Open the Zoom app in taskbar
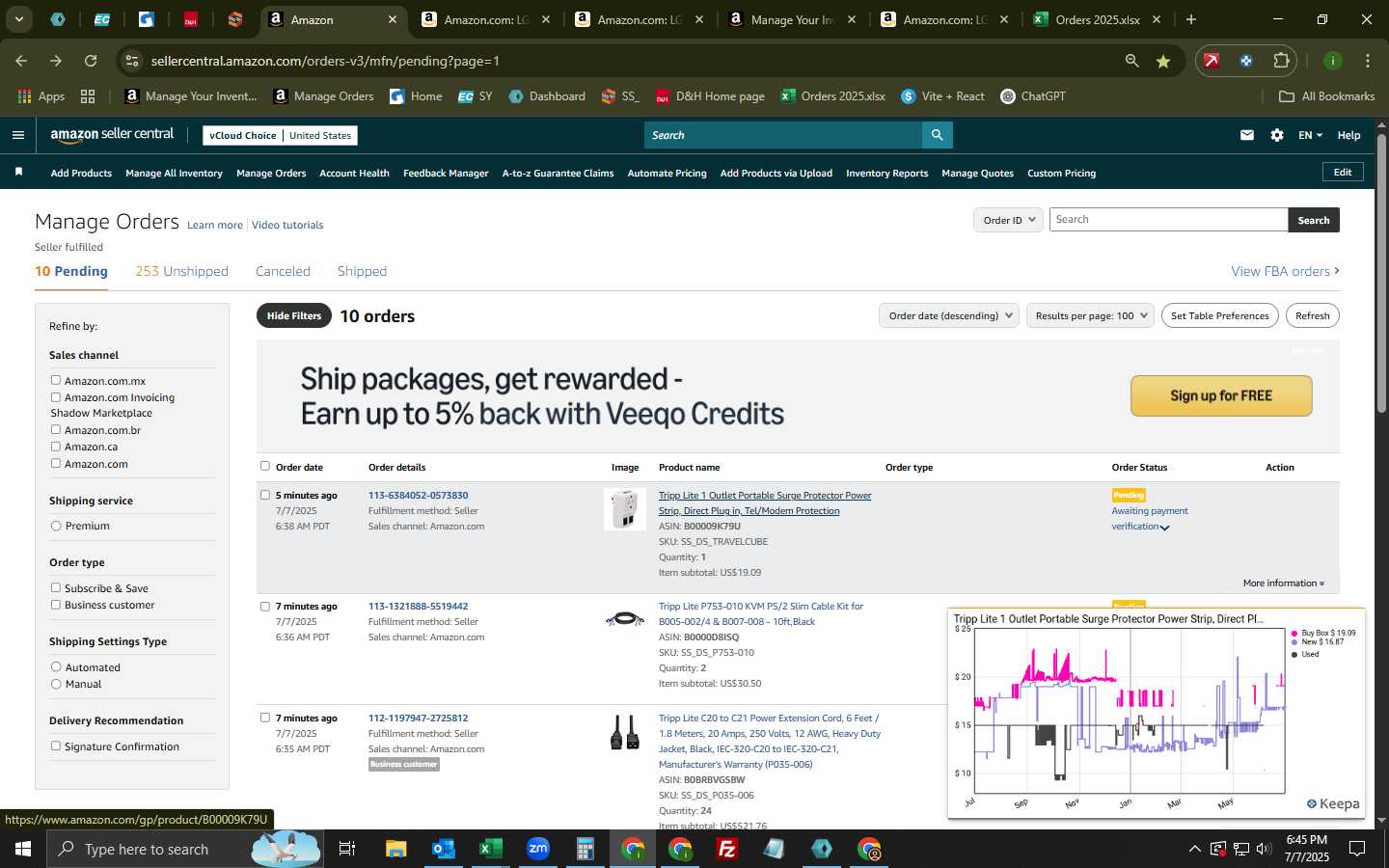The image size is (1389, 868). 537,849
